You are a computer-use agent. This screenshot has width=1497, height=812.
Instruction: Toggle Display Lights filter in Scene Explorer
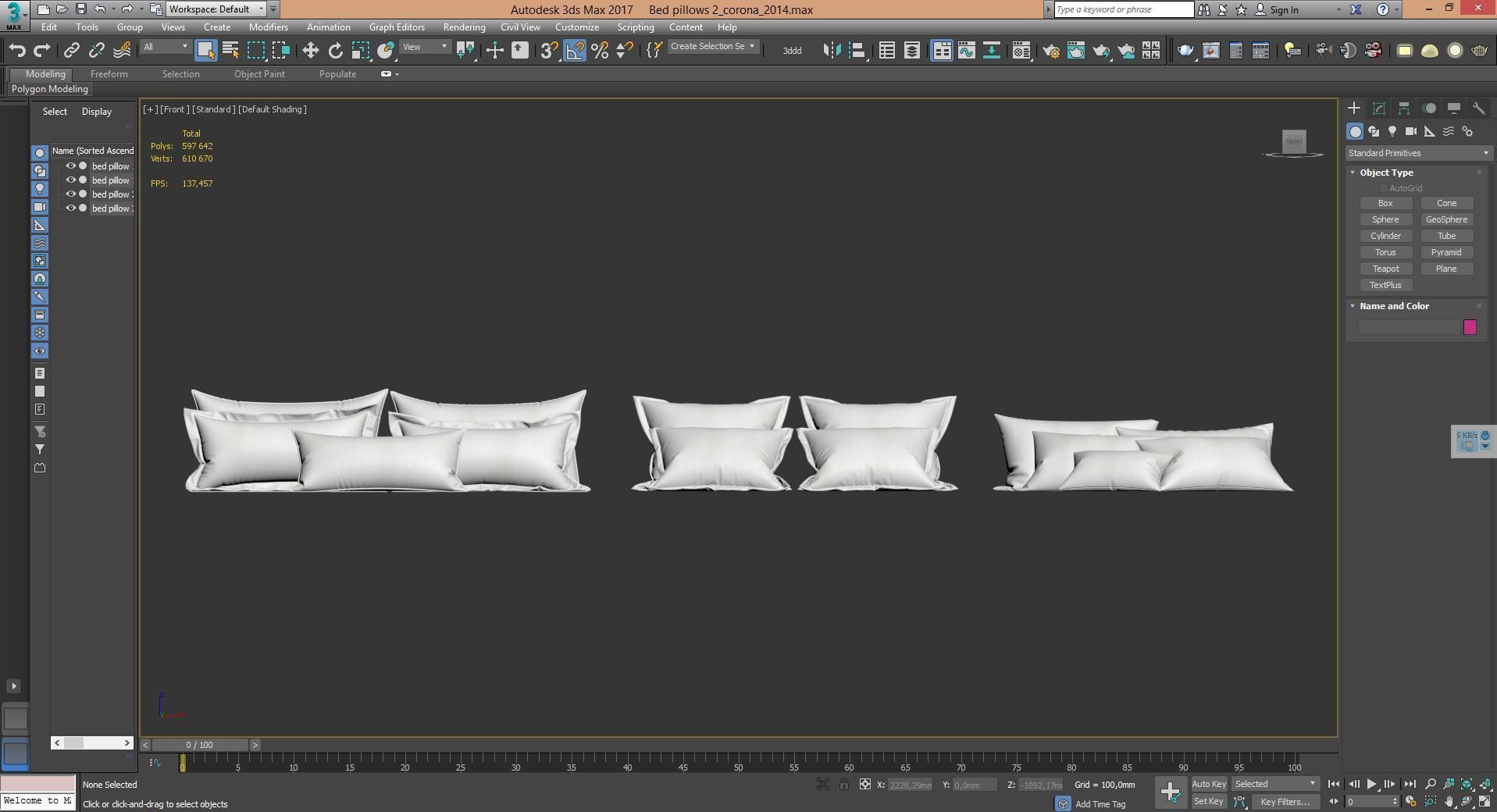pyautogui.click(x=40, y=189)
